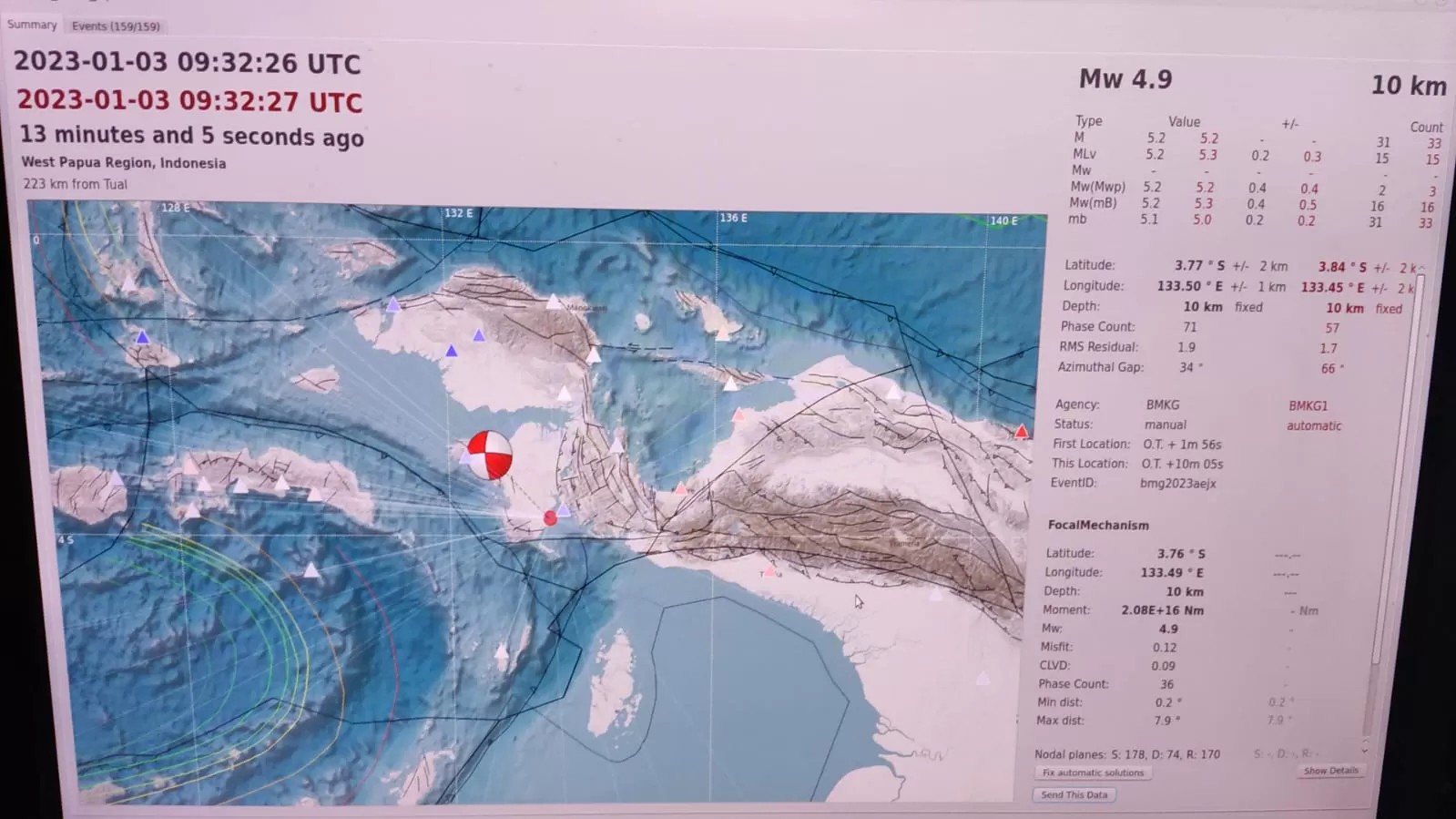Image resolution: width=1456 pixels, height=819 pixels.
Task: Select the EventID bmg2023aejx
Action: click(x=1178, y=484)
